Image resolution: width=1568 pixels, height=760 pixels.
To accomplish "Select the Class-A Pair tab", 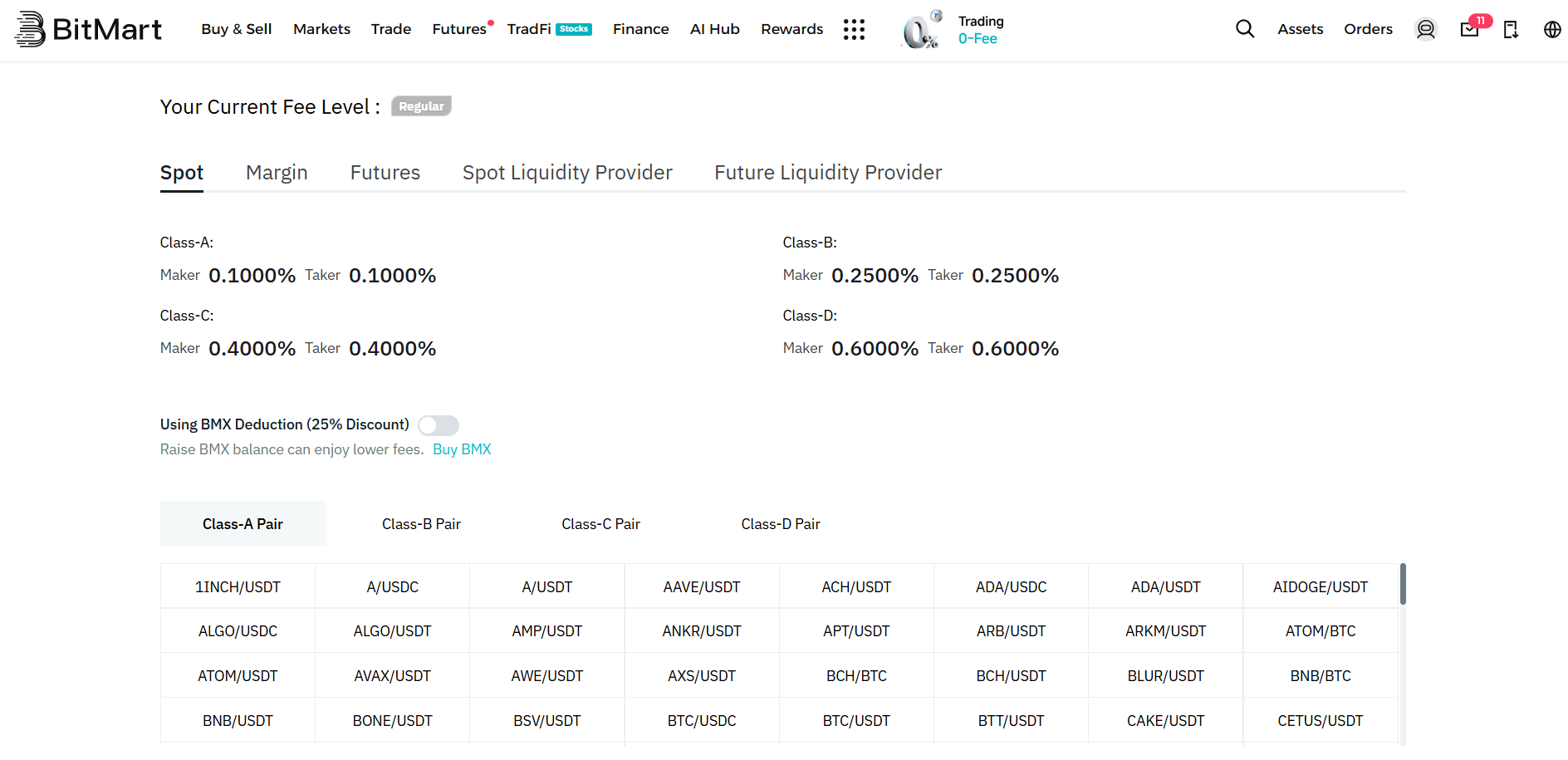I will pyautogui.click(x=243, y=524).
